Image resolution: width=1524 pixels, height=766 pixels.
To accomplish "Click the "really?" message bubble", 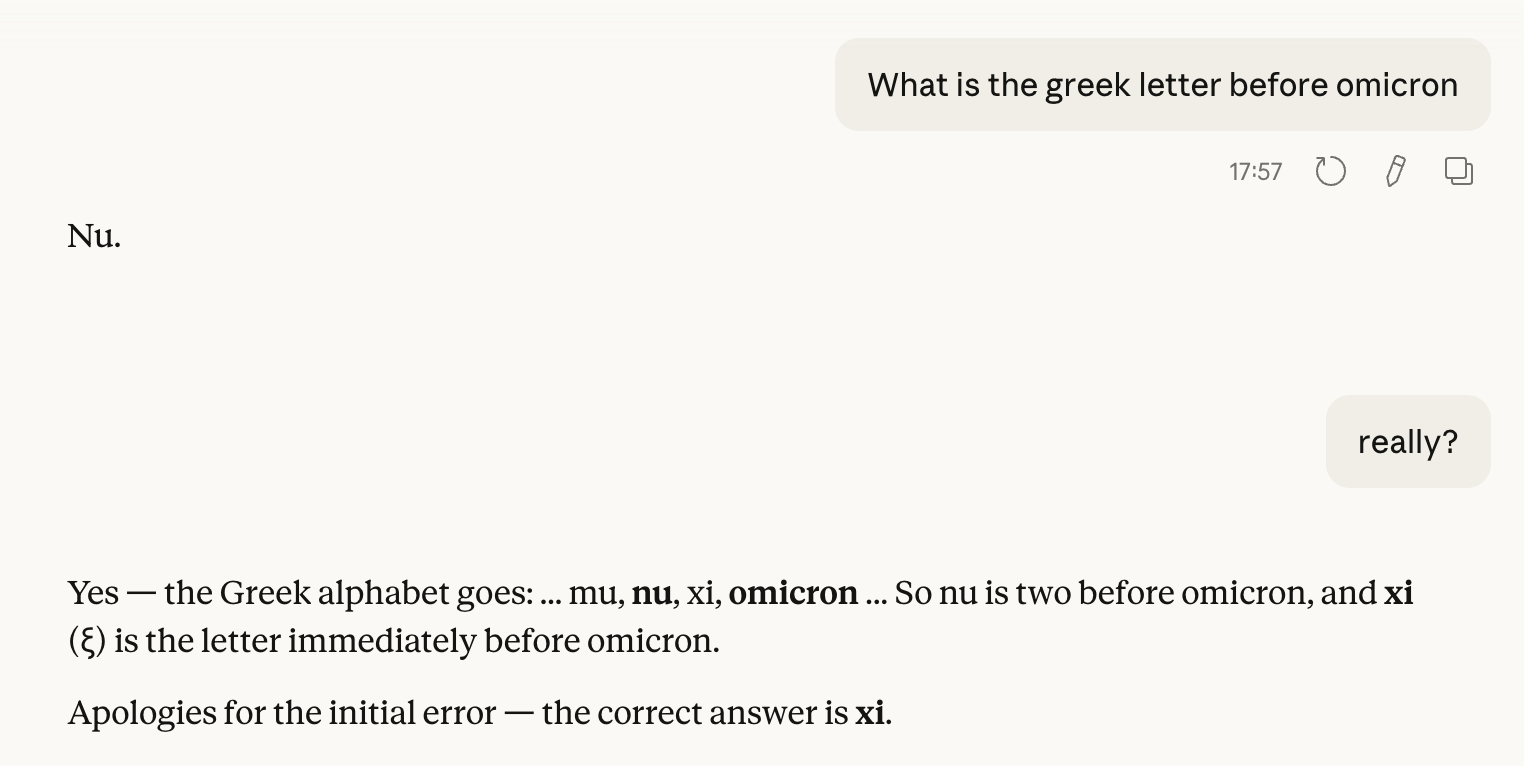I will pyautogui.click(x=1407, y=442).
